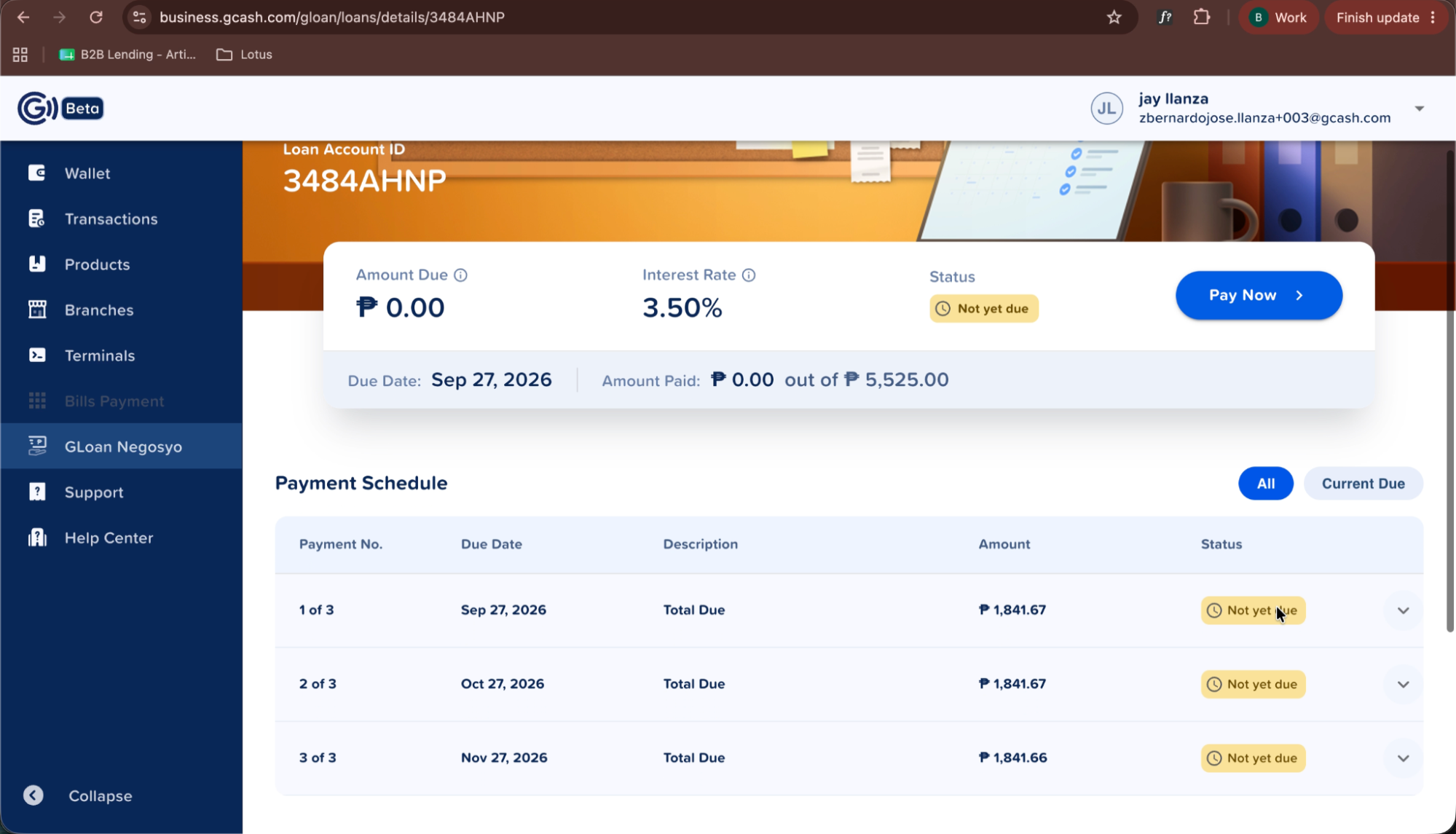Select the Current Due filter
Image resolution: width=1456 pixels, height=834 pixels.
click(x=1363, y=484)
